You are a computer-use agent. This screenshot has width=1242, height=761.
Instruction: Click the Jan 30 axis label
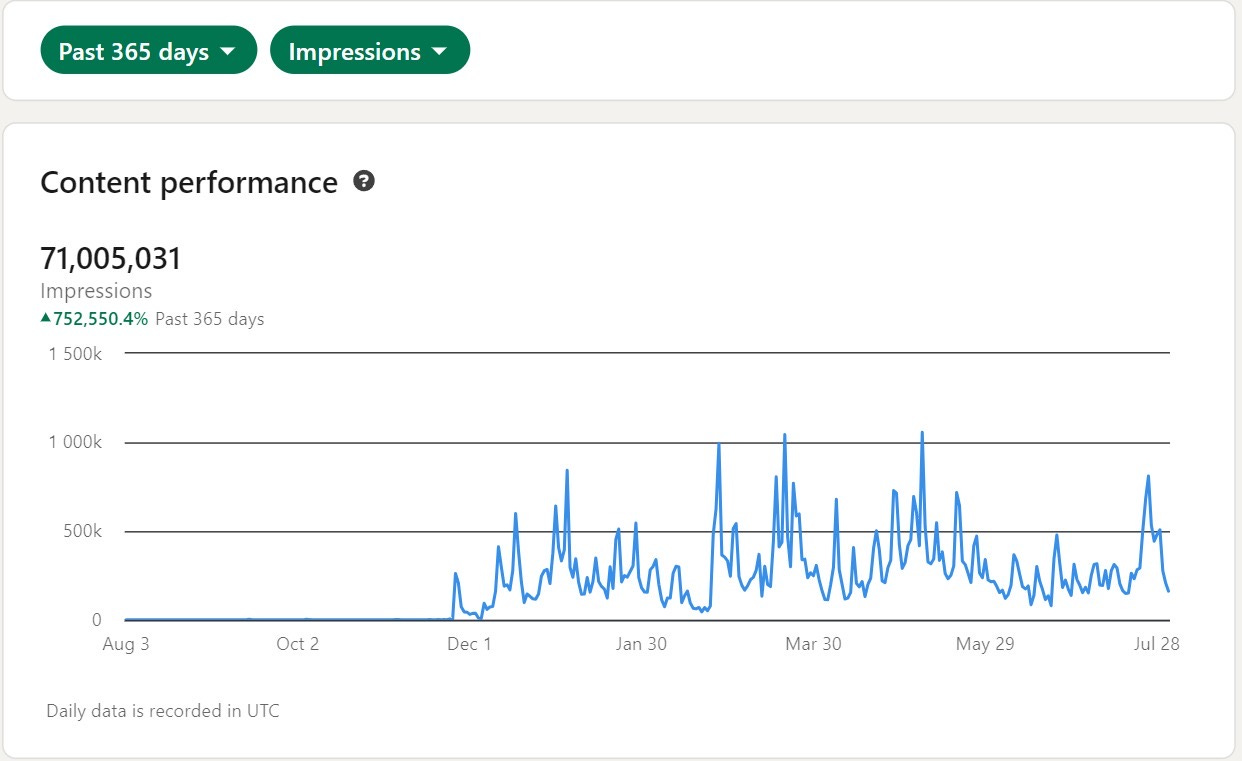pyautogui.click(x=641, y=644)
